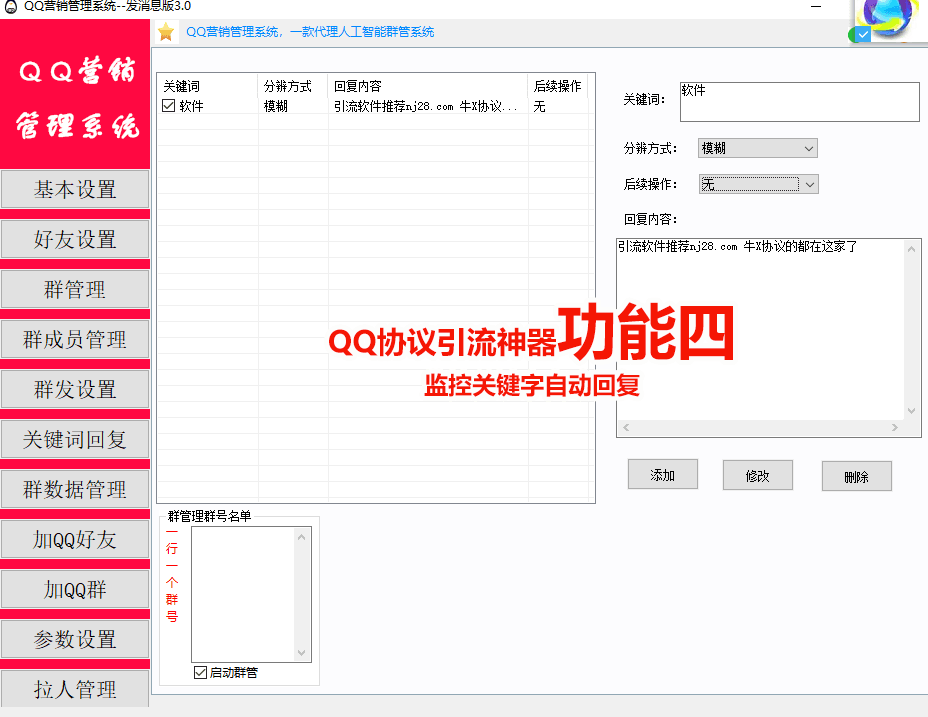Click the 回复内容 vertical scrollbar down arrow
The width and height of the screenshot is (928, 717).
click(911, 410)
